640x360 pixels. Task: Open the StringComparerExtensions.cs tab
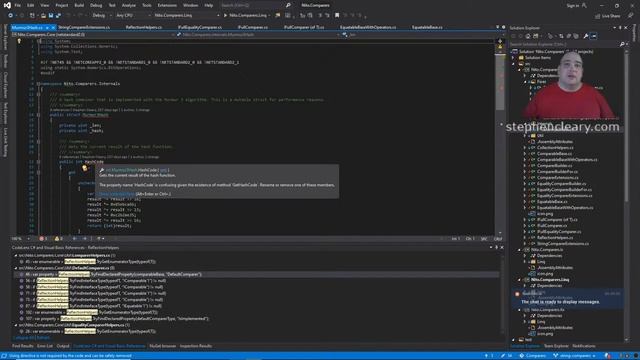[84, 27]
